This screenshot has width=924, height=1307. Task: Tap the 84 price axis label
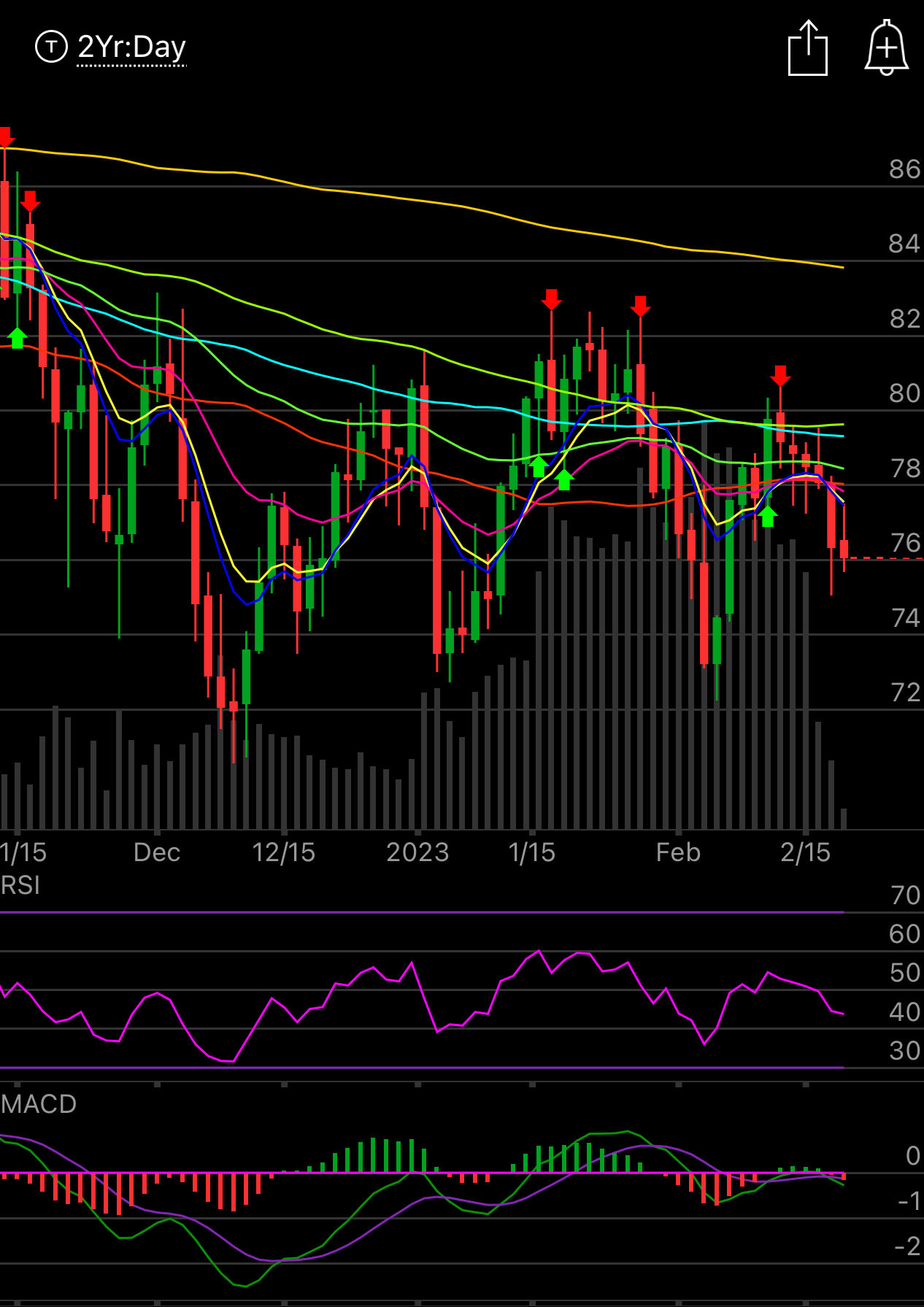[904, 244]
